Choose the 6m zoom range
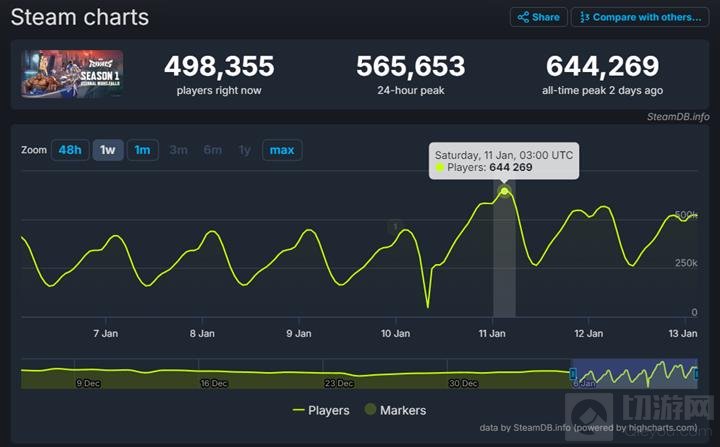Screen dimensions: 720x447 click(x=212, y=150)
